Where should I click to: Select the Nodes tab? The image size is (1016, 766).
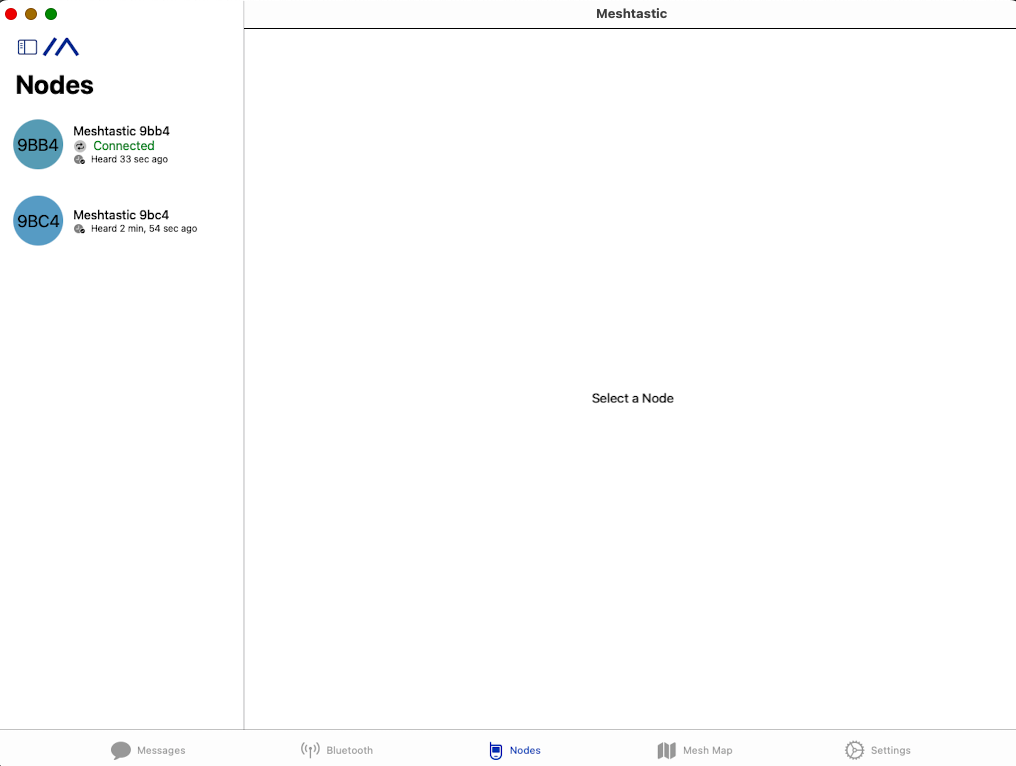514,750
